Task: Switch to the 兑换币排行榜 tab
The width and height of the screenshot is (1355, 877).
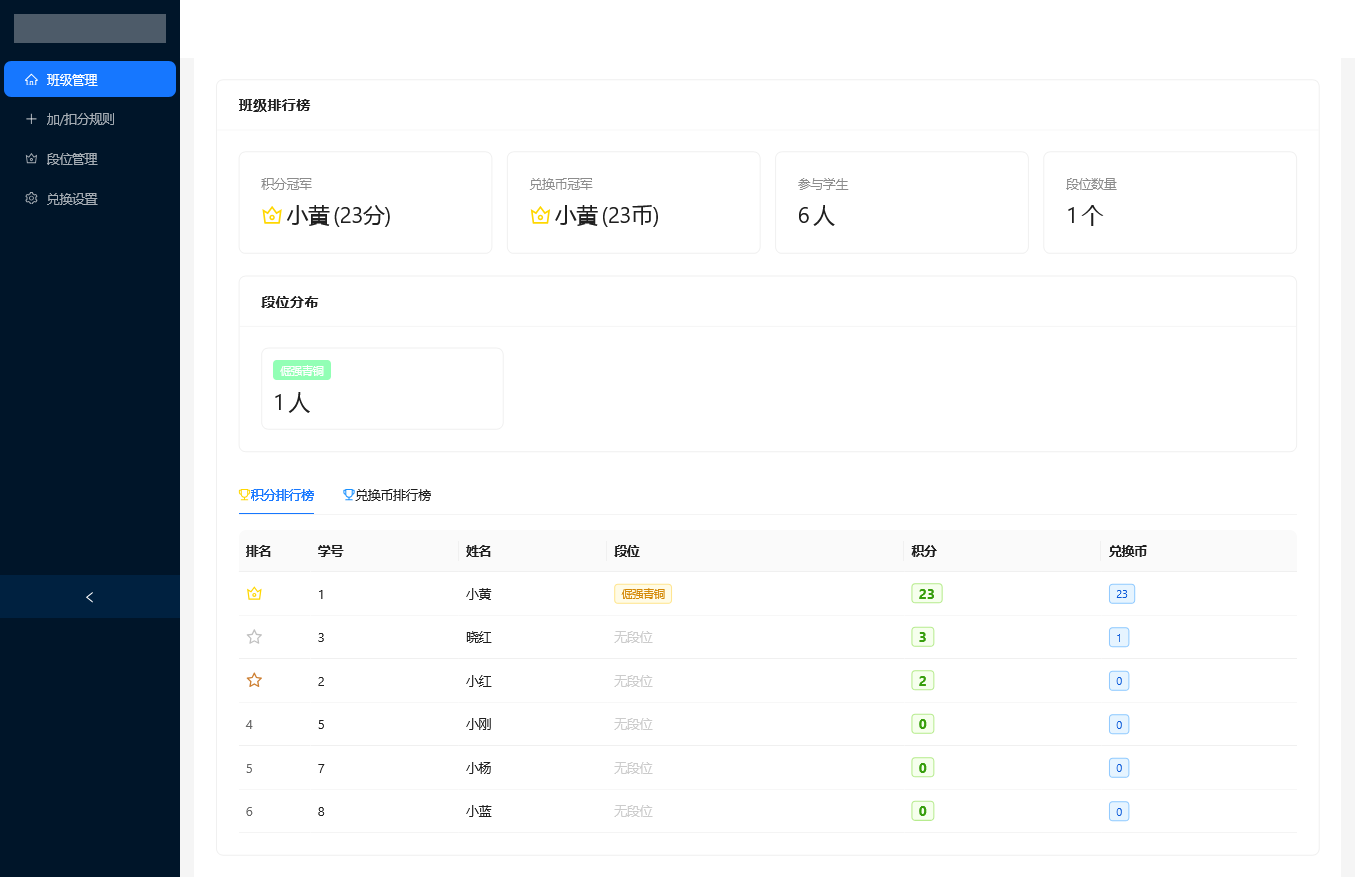Action: point(387,495)
